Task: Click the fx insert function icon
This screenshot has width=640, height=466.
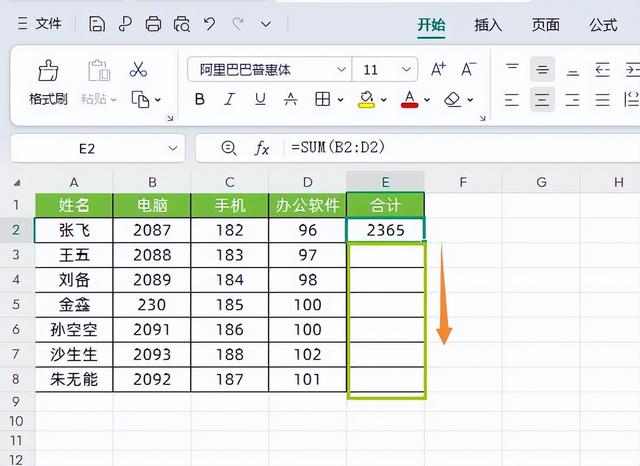Action: 262,148
